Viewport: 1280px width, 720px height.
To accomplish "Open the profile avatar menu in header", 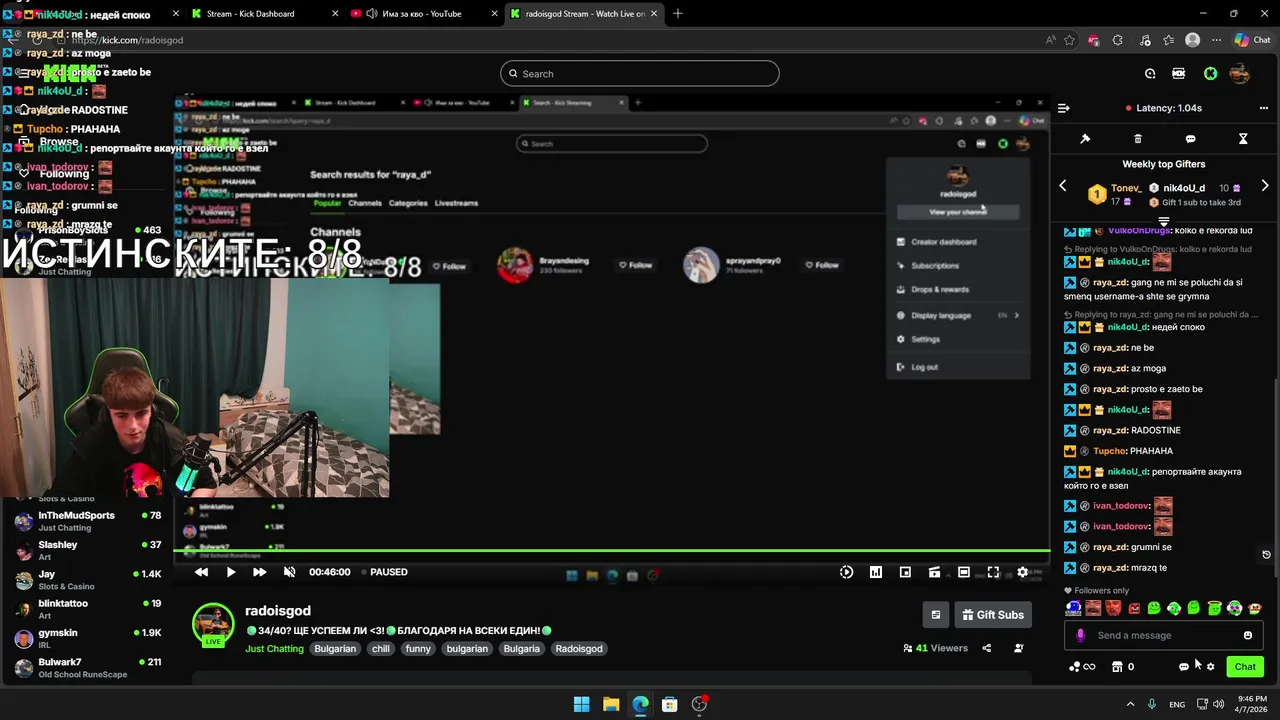I will [x=1240, y=73].
